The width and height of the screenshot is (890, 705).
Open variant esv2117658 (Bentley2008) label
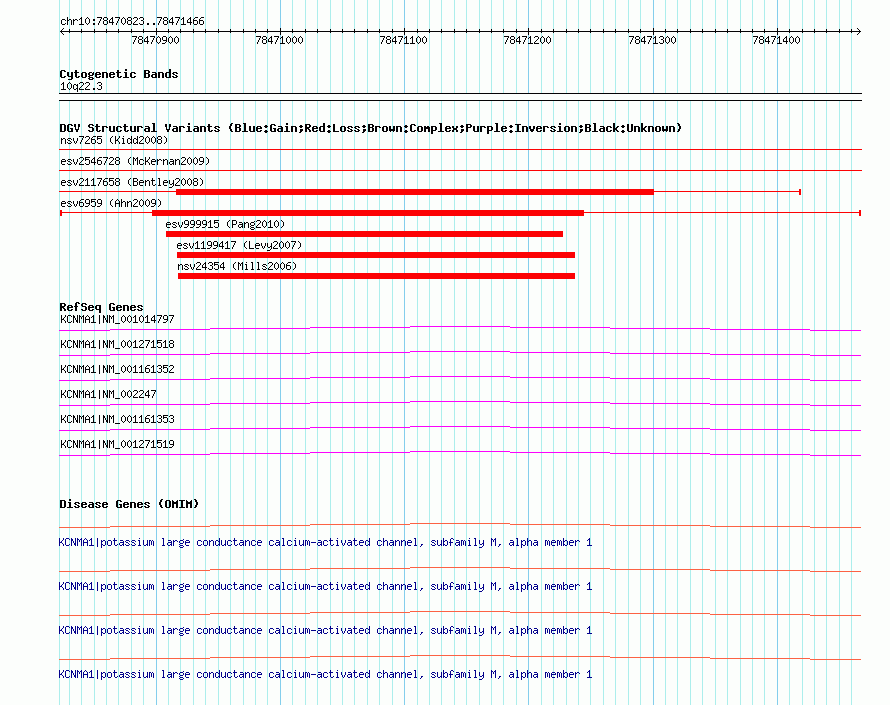tap(132, 182)
